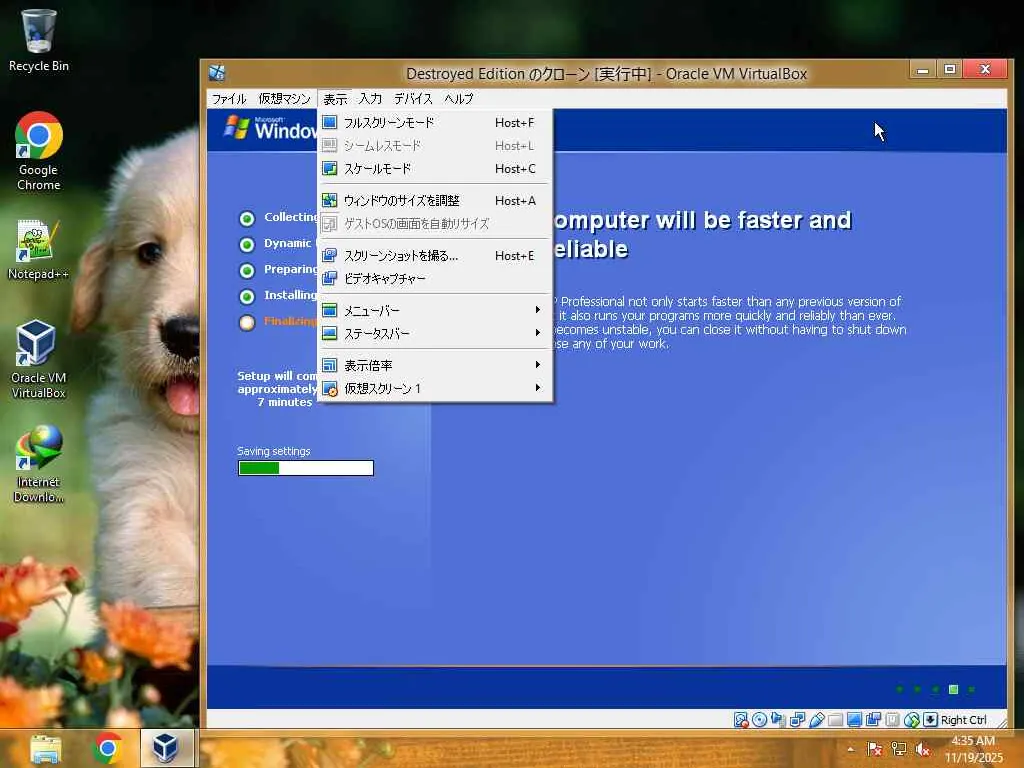Click the menu icon beside フルスクリーンモード
Image resolution: width=1024 pixels, height=768 pixels.
(330, 122)
